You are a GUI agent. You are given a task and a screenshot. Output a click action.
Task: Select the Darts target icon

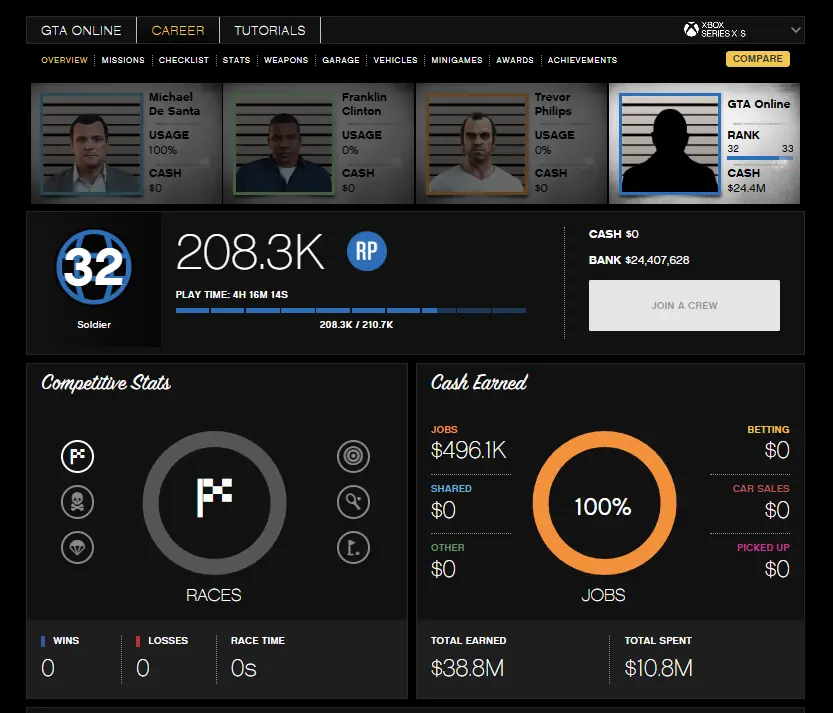click(x=353, y=456)
